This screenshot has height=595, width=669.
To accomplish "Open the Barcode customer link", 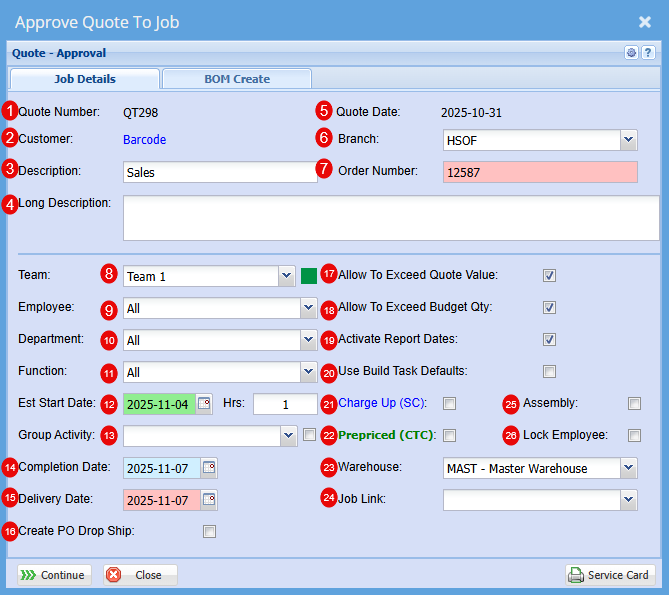I will (x=144, y=140).
